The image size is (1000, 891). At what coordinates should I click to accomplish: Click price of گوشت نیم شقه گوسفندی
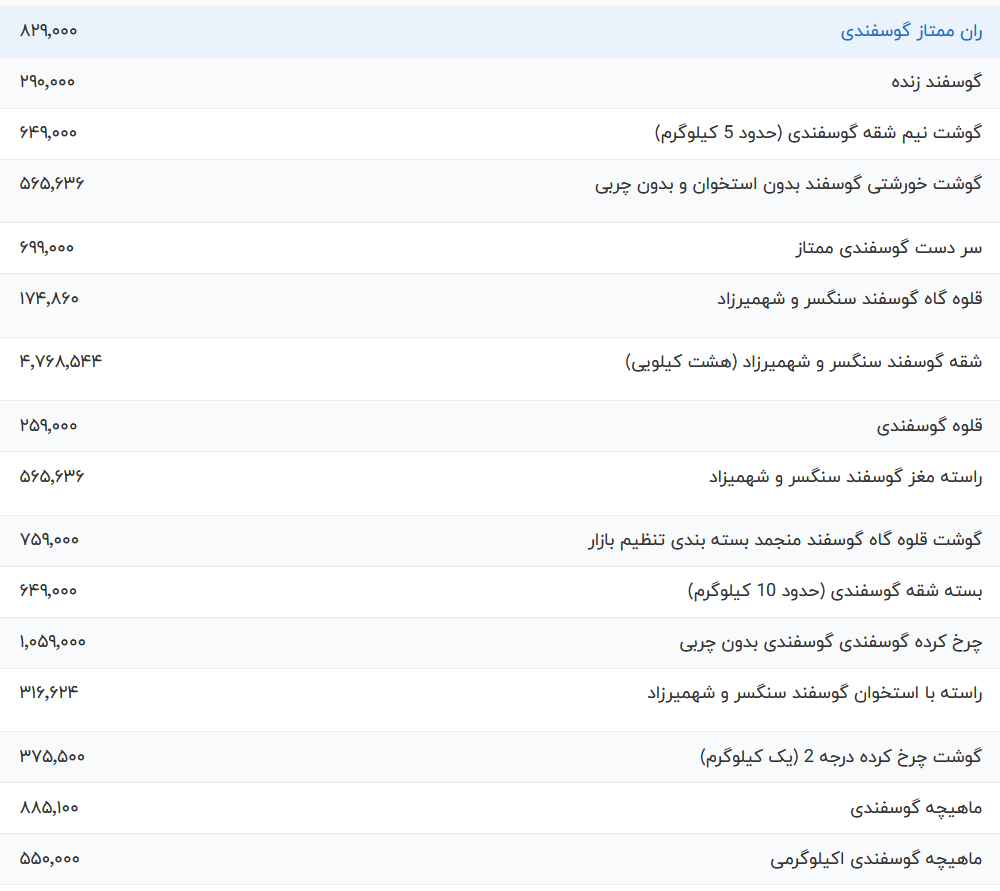tap(48, 133)
